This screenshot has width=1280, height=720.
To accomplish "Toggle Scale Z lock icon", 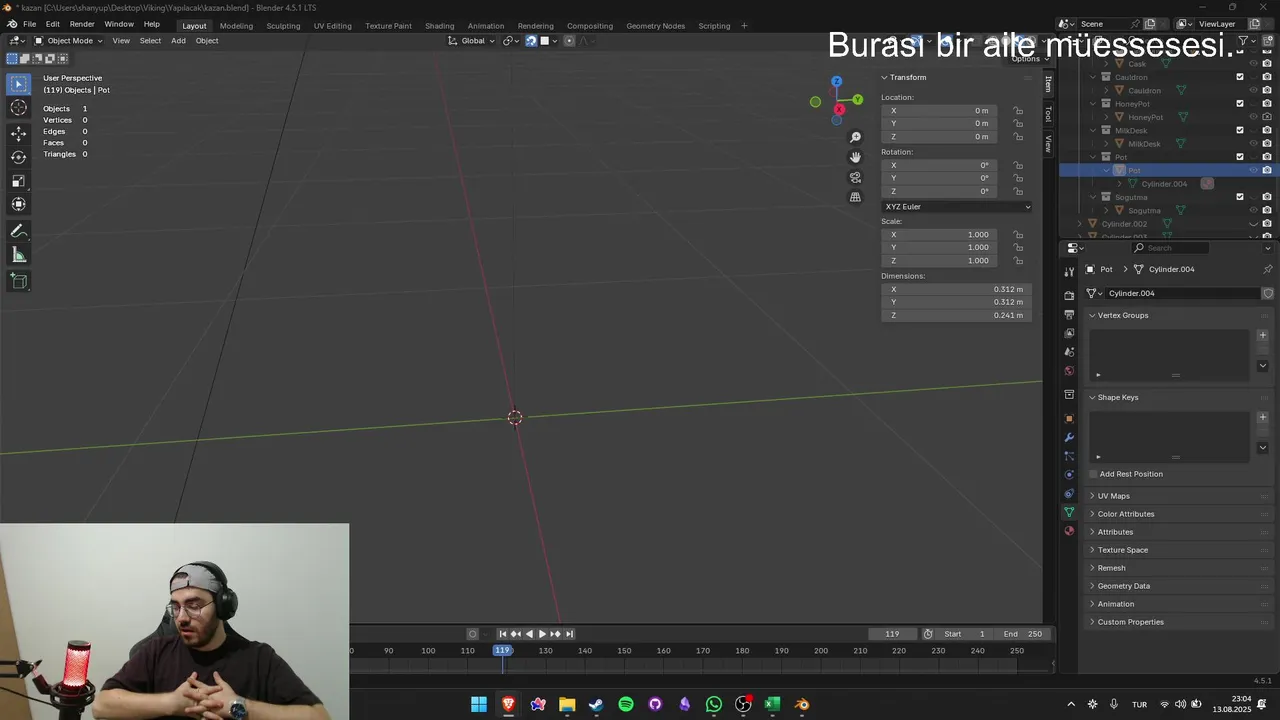I will (1018, 261).
